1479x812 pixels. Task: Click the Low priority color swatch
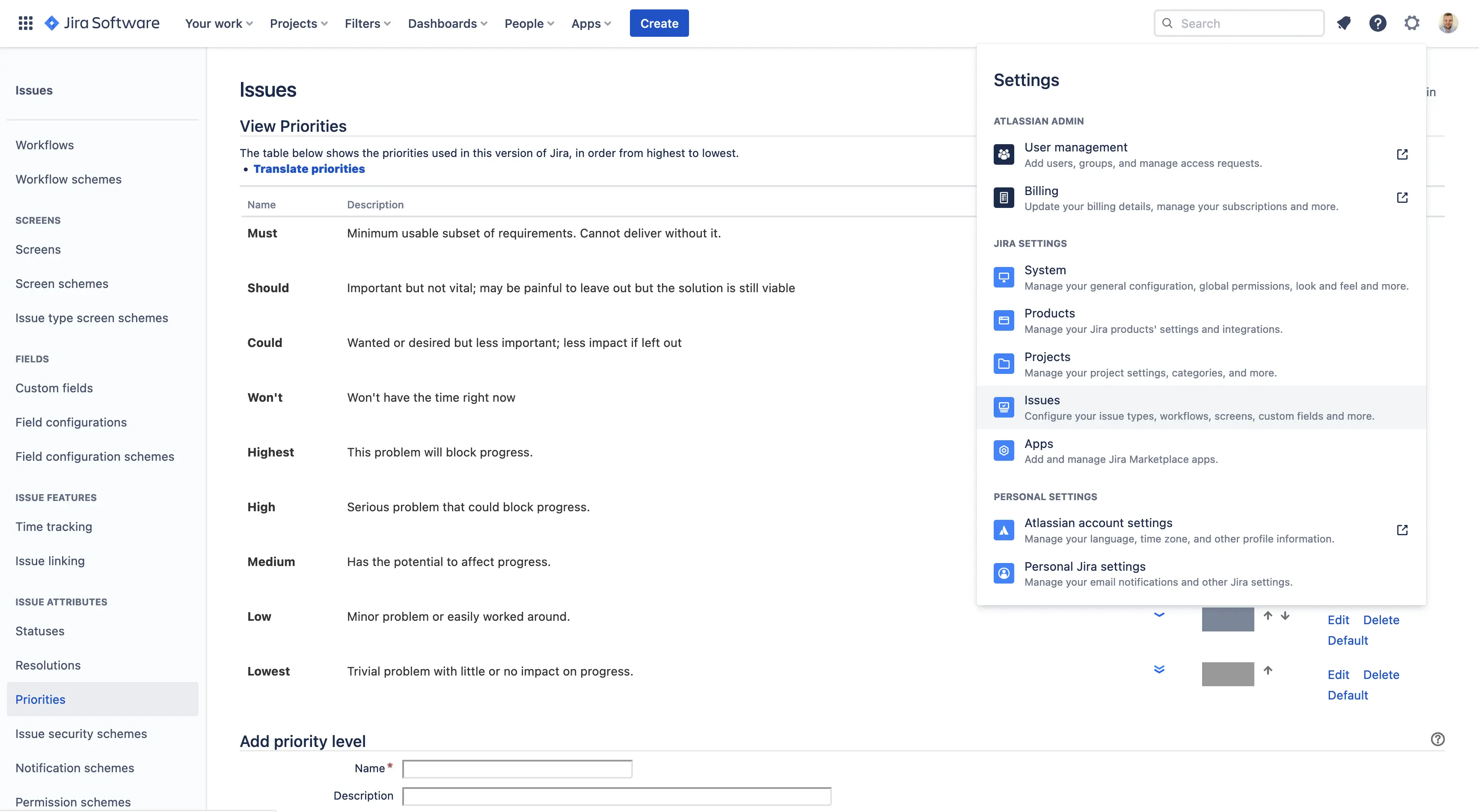tap(1227, 620)
